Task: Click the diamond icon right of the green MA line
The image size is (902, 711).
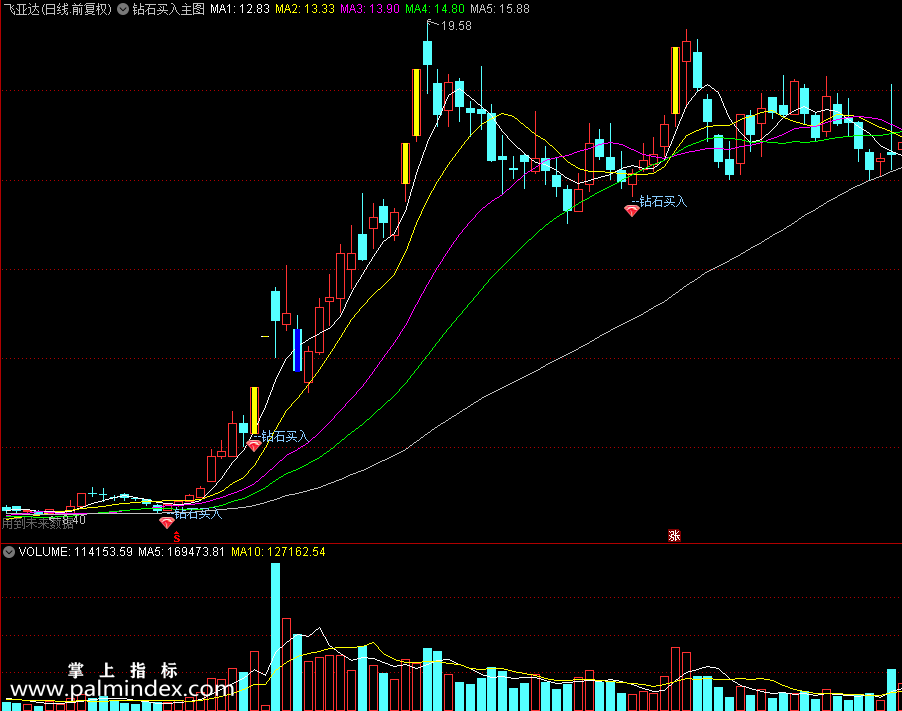Action: (x=632, y=211)
